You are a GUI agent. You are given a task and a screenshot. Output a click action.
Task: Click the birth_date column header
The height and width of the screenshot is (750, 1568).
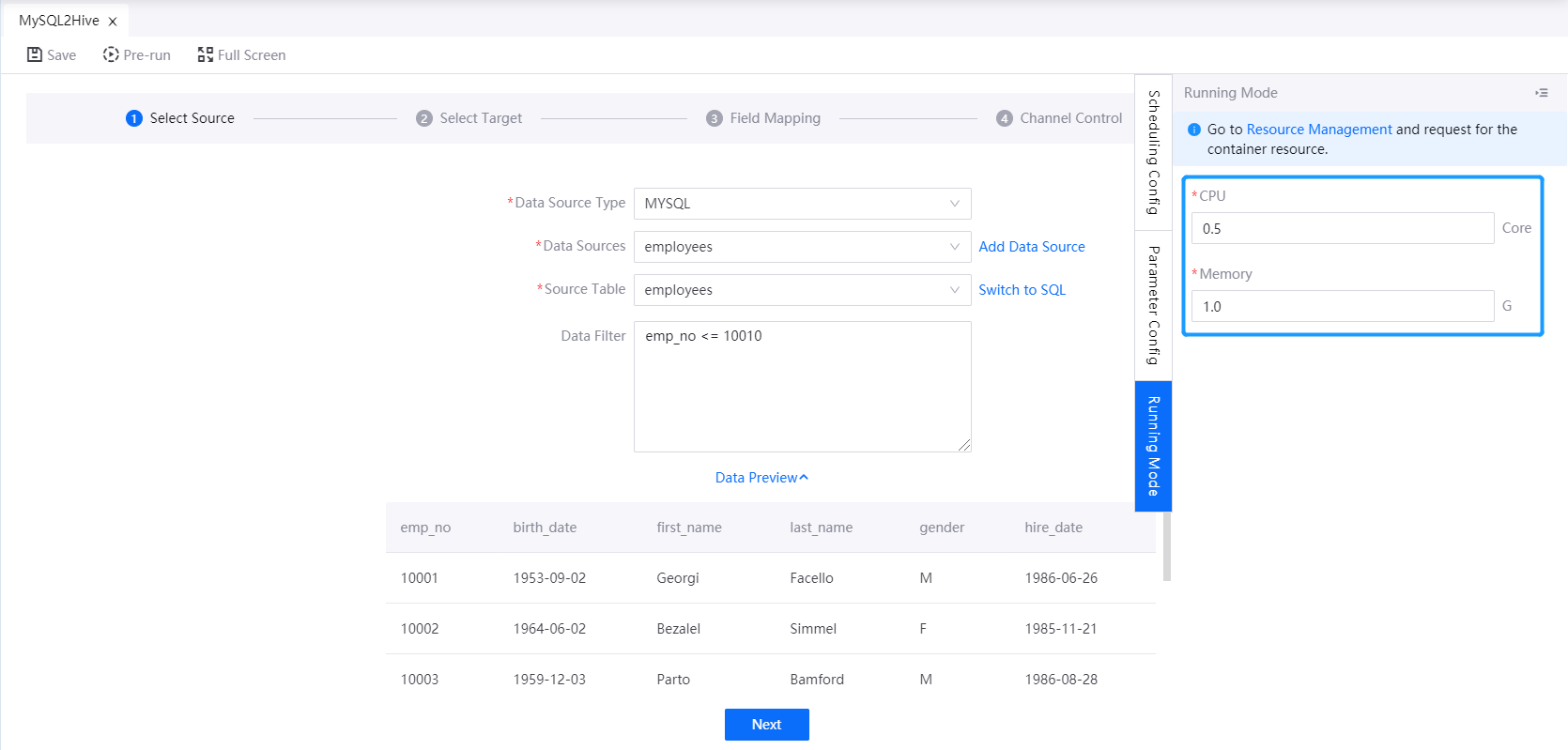[545, 528]
